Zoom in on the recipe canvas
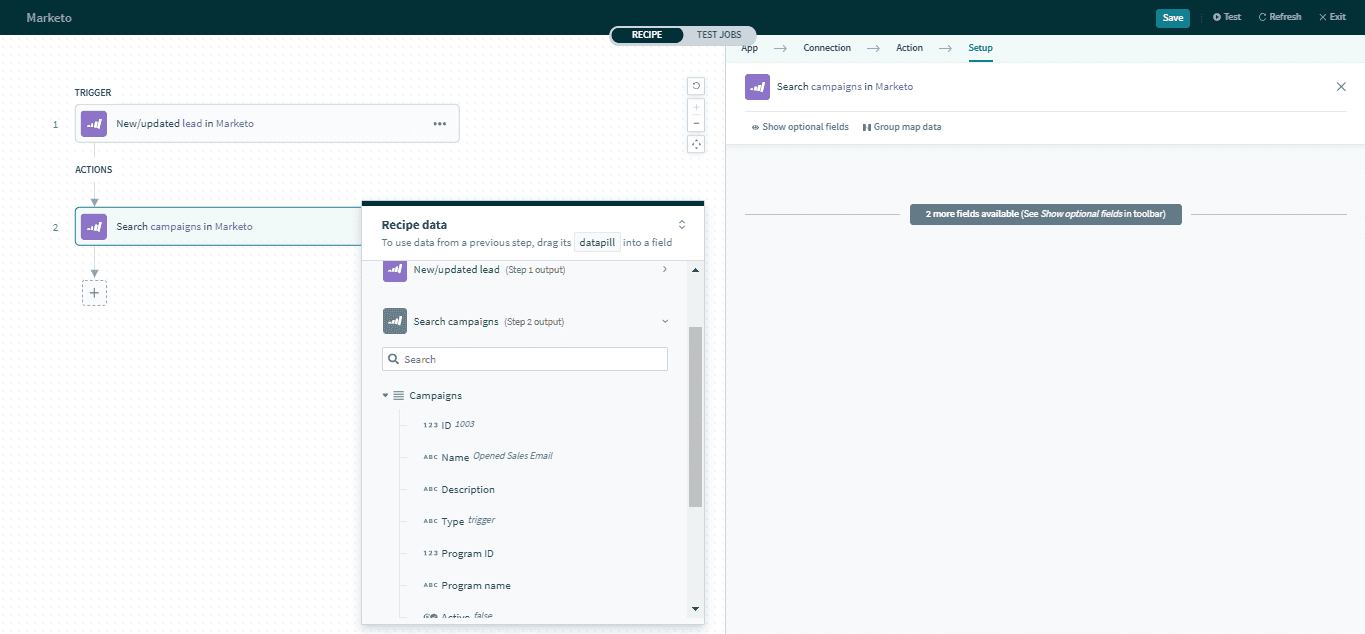Image resolution: width=1365 pixels, height=634 pixels. [697, 107]
